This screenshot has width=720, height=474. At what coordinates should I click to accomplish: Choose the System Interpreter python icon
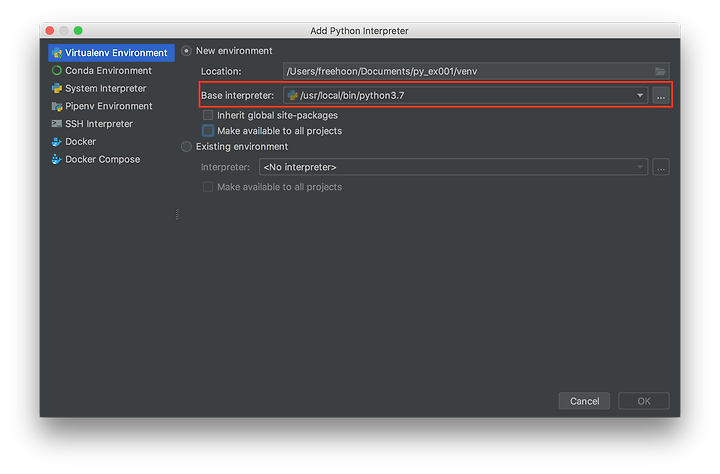(x=57, y=88)
